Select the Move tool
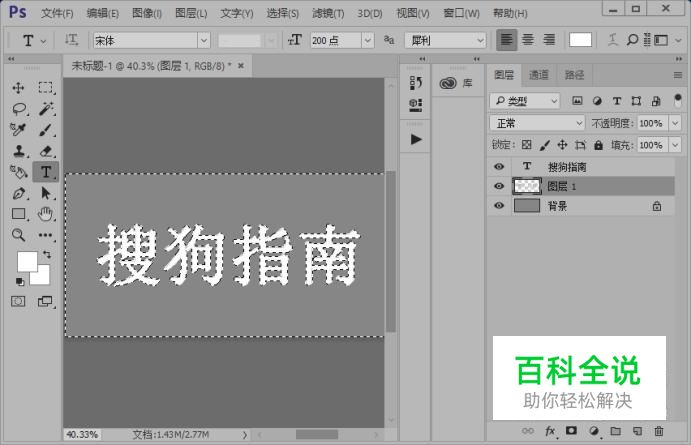 [18, 88]
